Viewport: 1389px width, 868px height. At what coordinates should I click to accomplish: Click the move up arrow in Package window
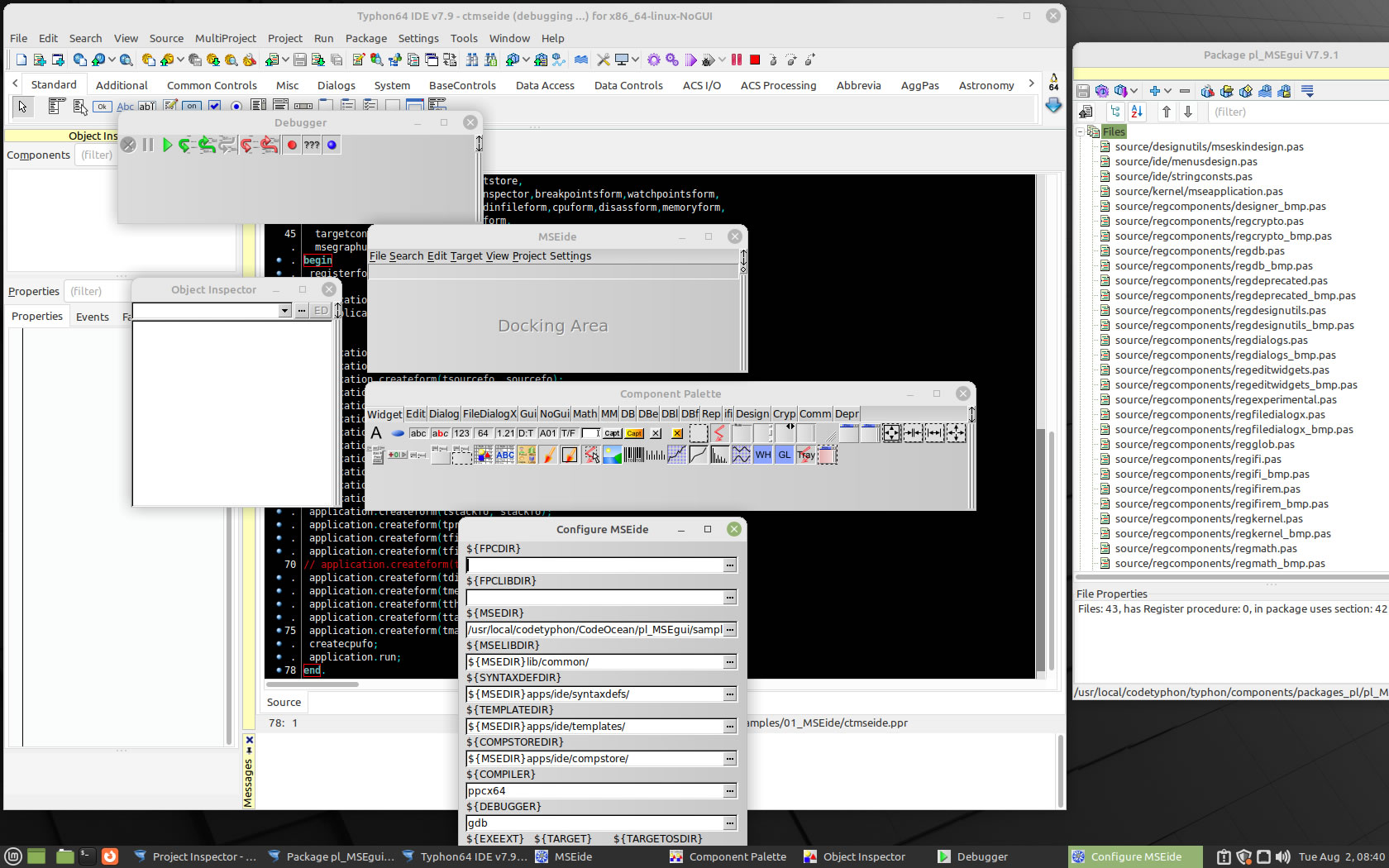[1167, 112]
